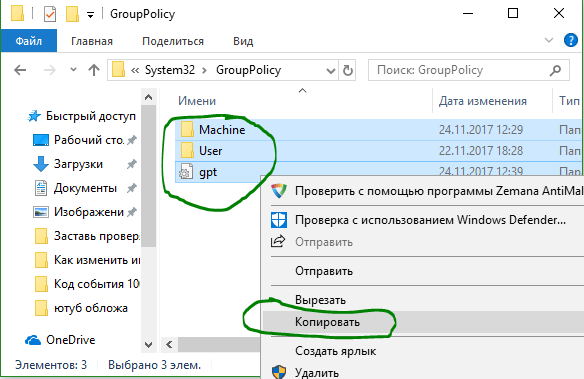
Task: Choose Копировать from the context menu
Action: point(423,322)
